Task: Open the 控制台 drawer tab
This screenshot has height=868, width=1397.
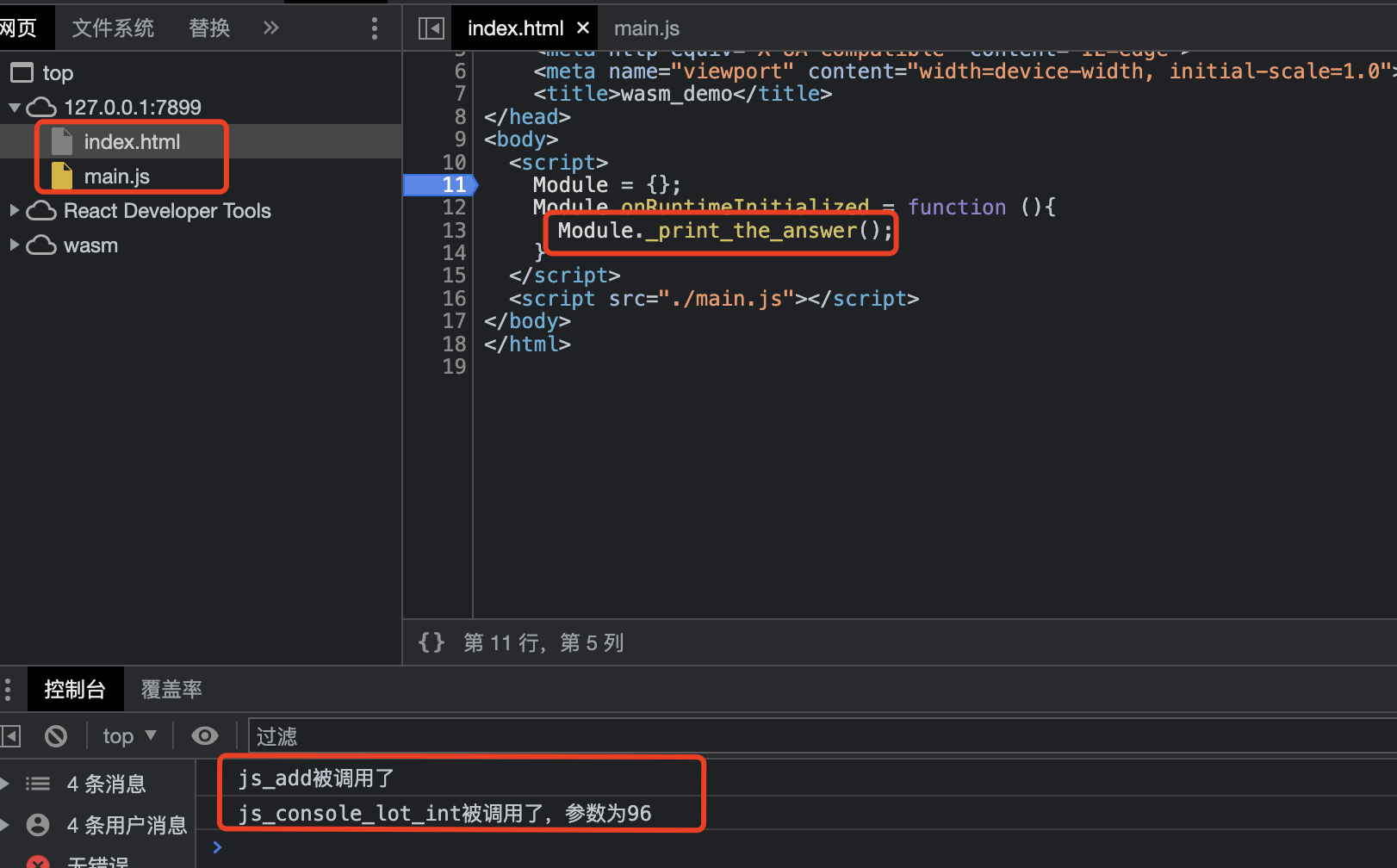Action: (x=75, y=689)
